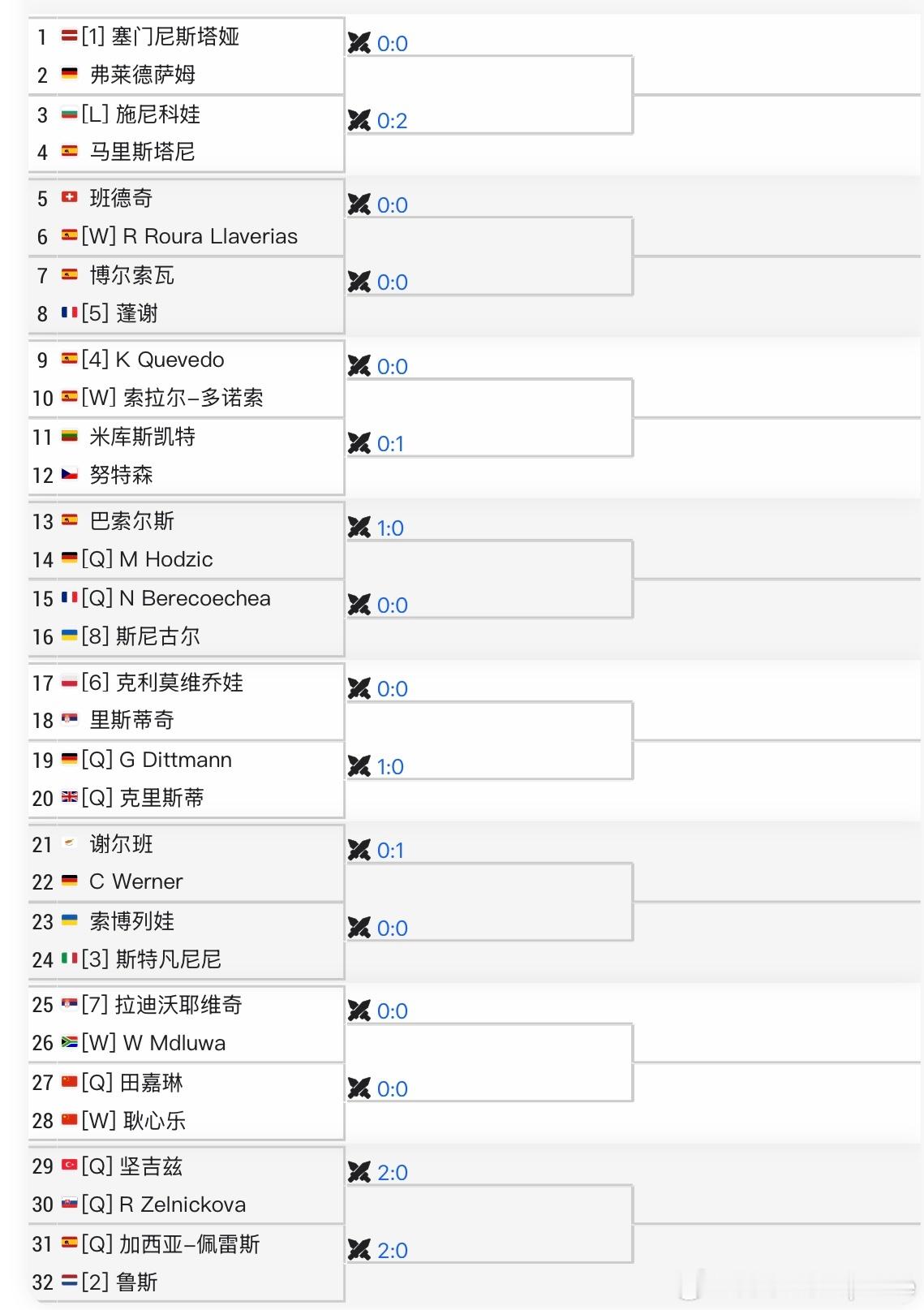
Task: Click head-to-head icon next to 0:2 score
Action: 359,121
